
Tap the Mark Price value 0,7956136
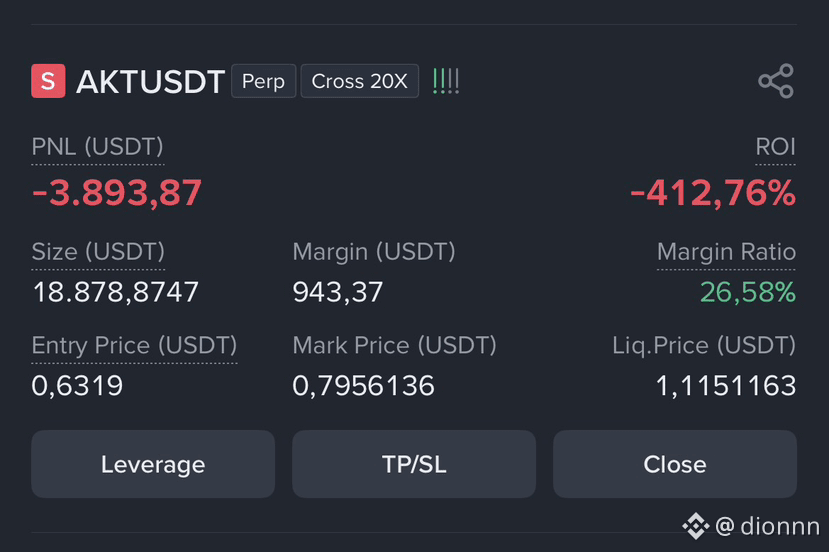(x=363, y=385)
